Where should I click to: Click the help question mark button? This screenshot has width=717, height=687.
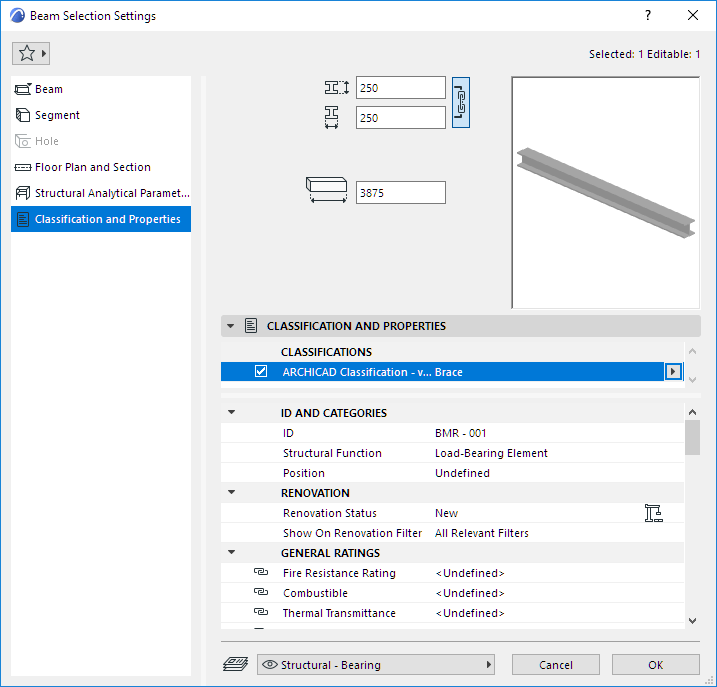click(x=647, y=15)
